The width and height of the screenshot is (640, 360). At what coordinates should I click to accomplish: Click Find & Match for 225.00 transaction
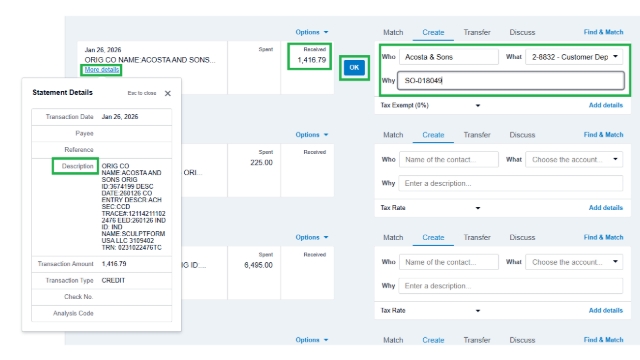point(603,134)
